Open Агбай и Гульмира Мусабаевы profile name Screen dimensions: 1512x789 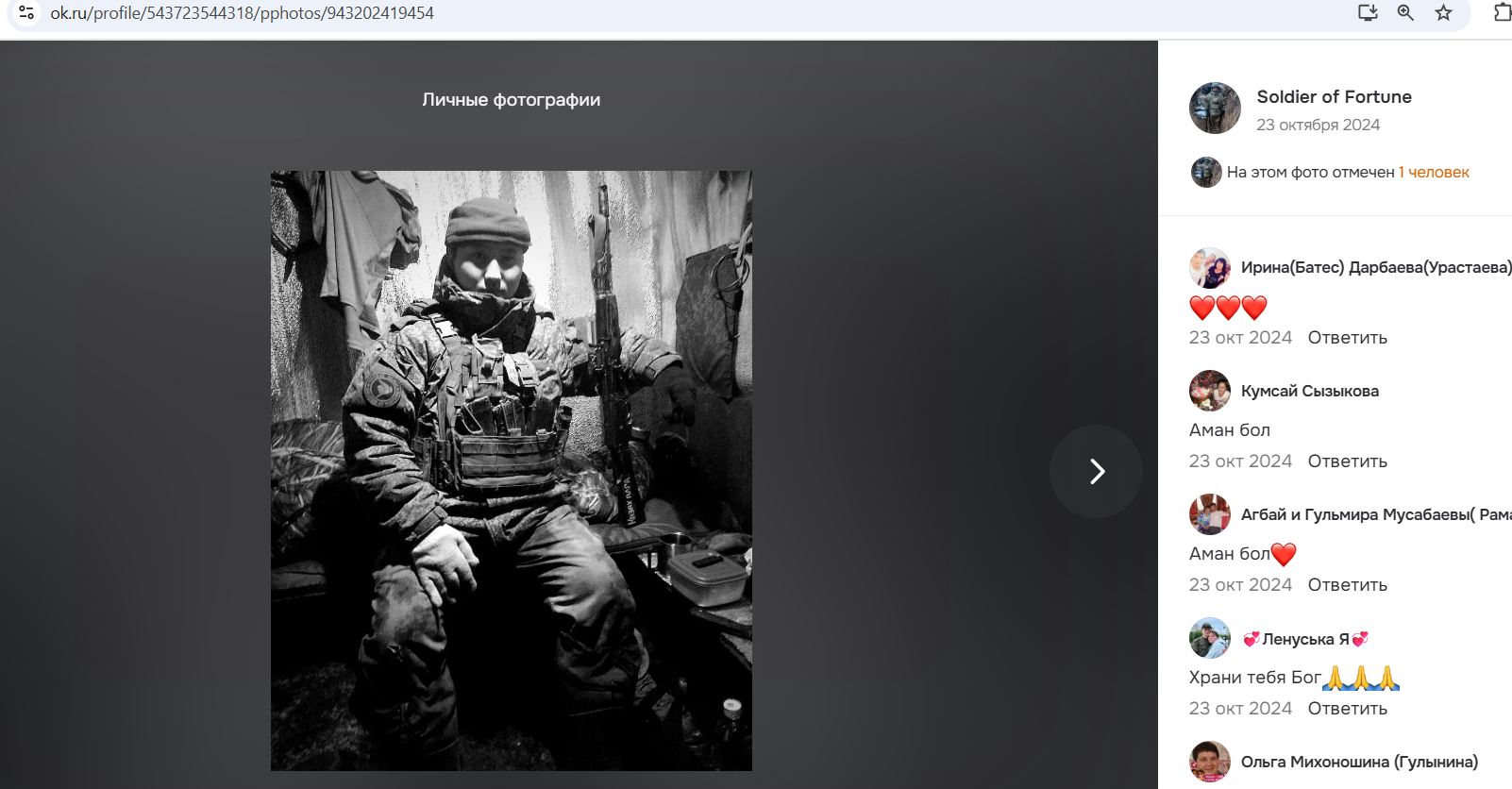1376,514
